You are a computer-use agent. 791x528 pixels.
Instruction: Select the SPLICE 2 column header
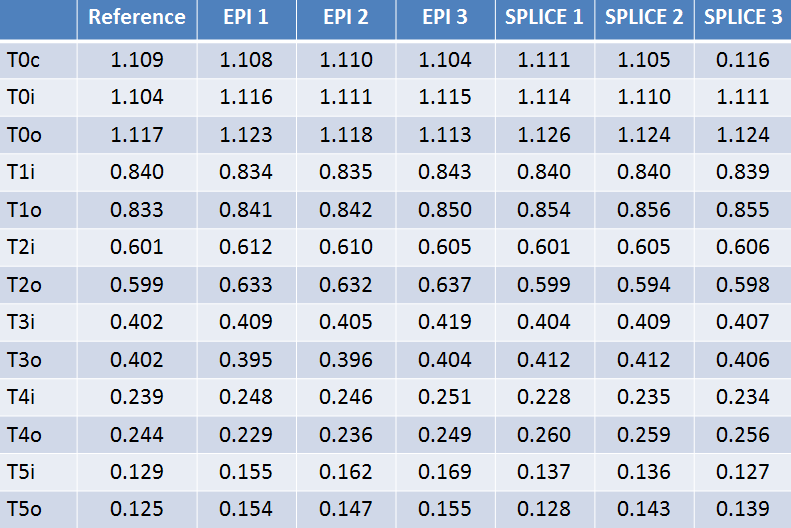click(x=644, y=18)
